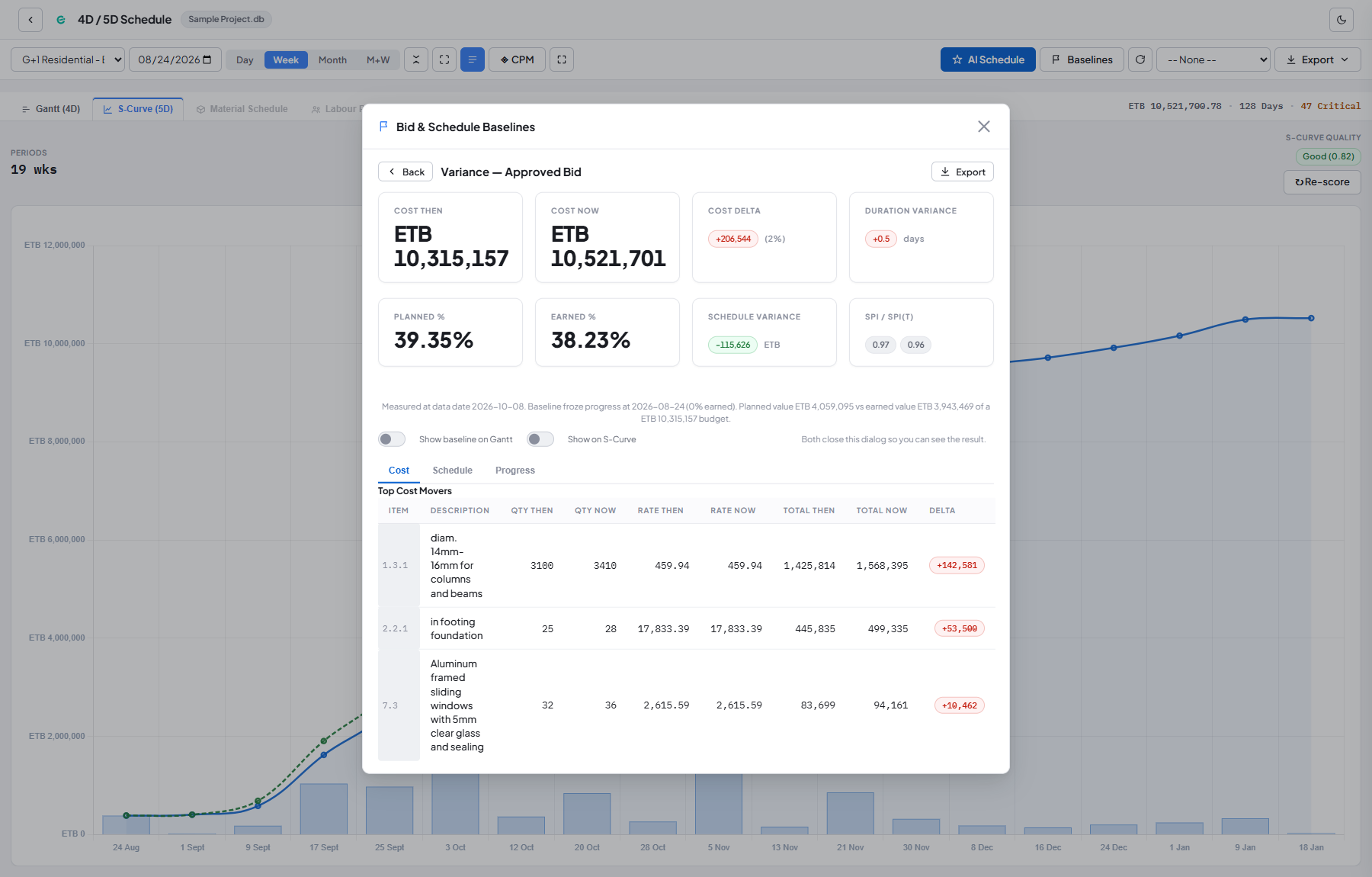Screen dimensions: 1372x877
Task: Close the Bid & Schedule Baselines dialog
Action: [x=984, y=127]
